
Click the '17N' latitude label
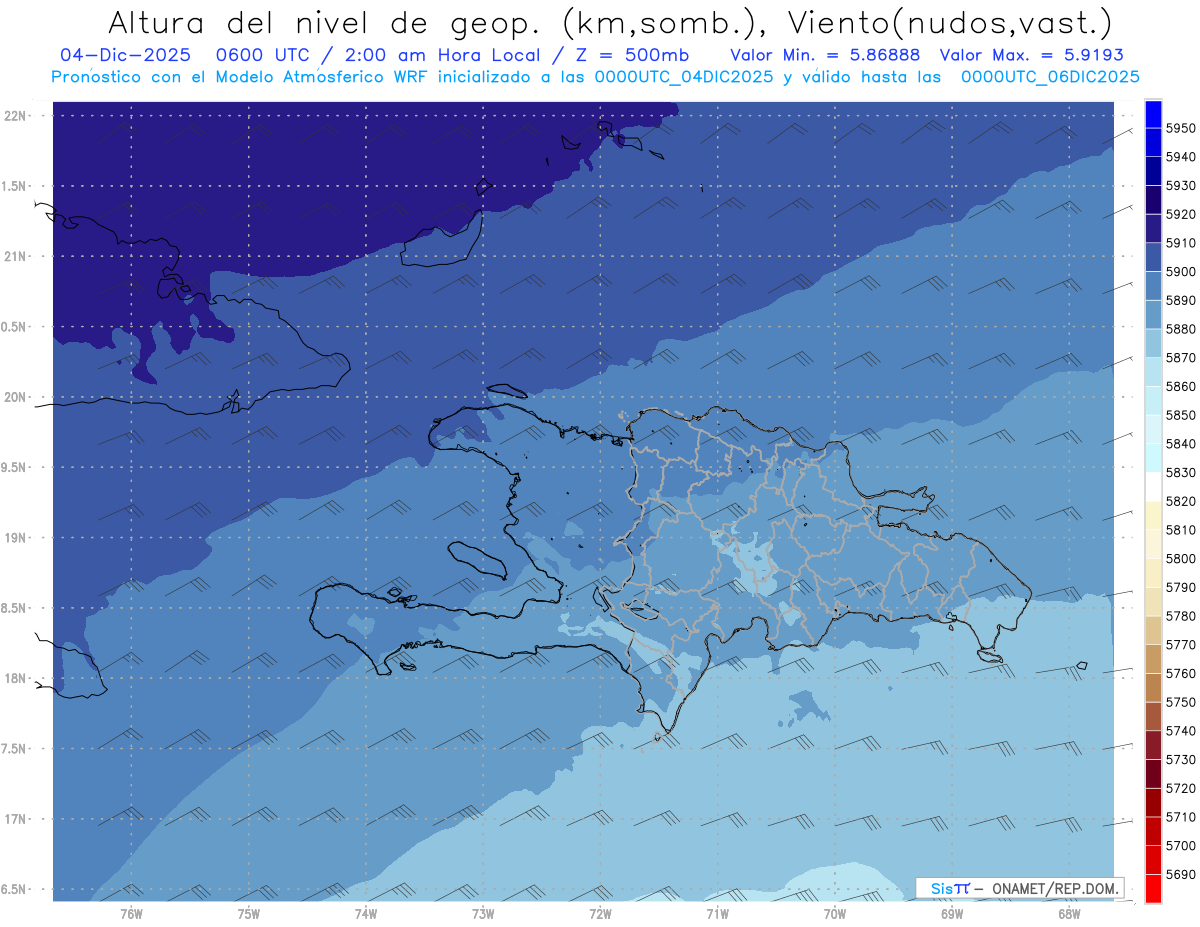(x=16, y=819)
